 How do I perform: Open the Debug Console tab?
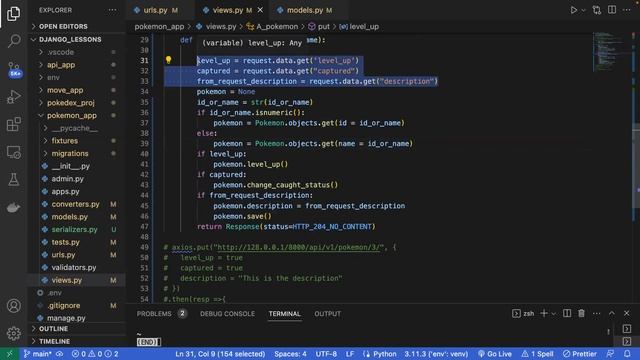click(x=227, y=313)
